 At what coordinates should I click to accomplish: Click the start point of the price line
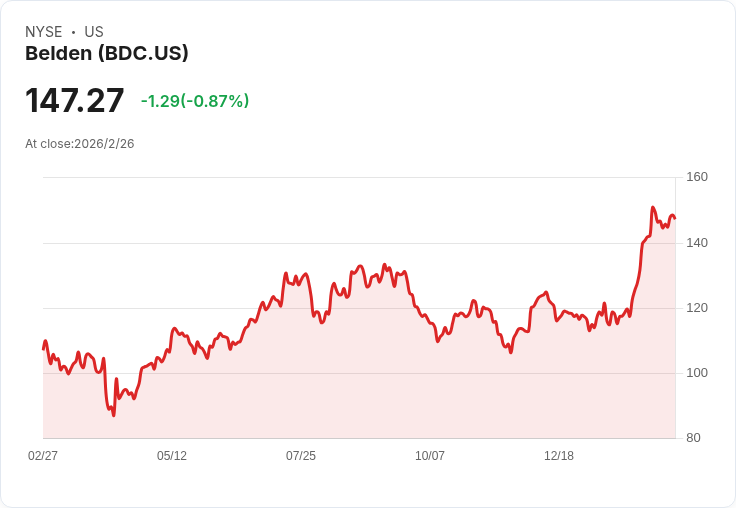tap(43, 349)
